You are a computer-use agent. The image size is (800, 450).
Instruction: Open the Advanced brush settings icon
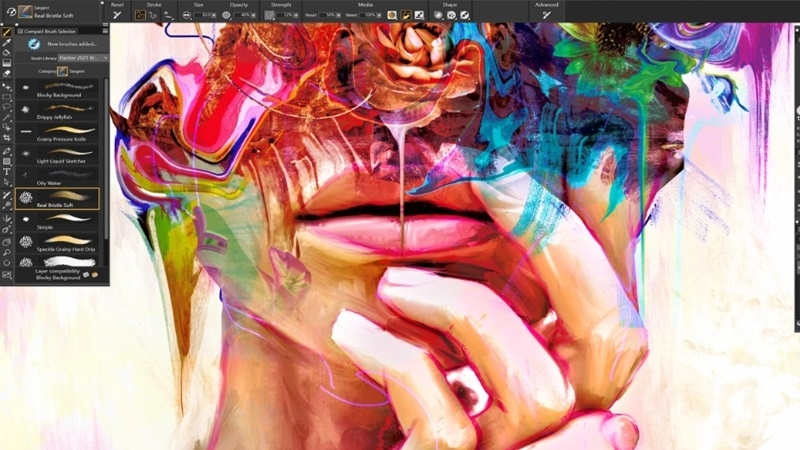point(546,15)
